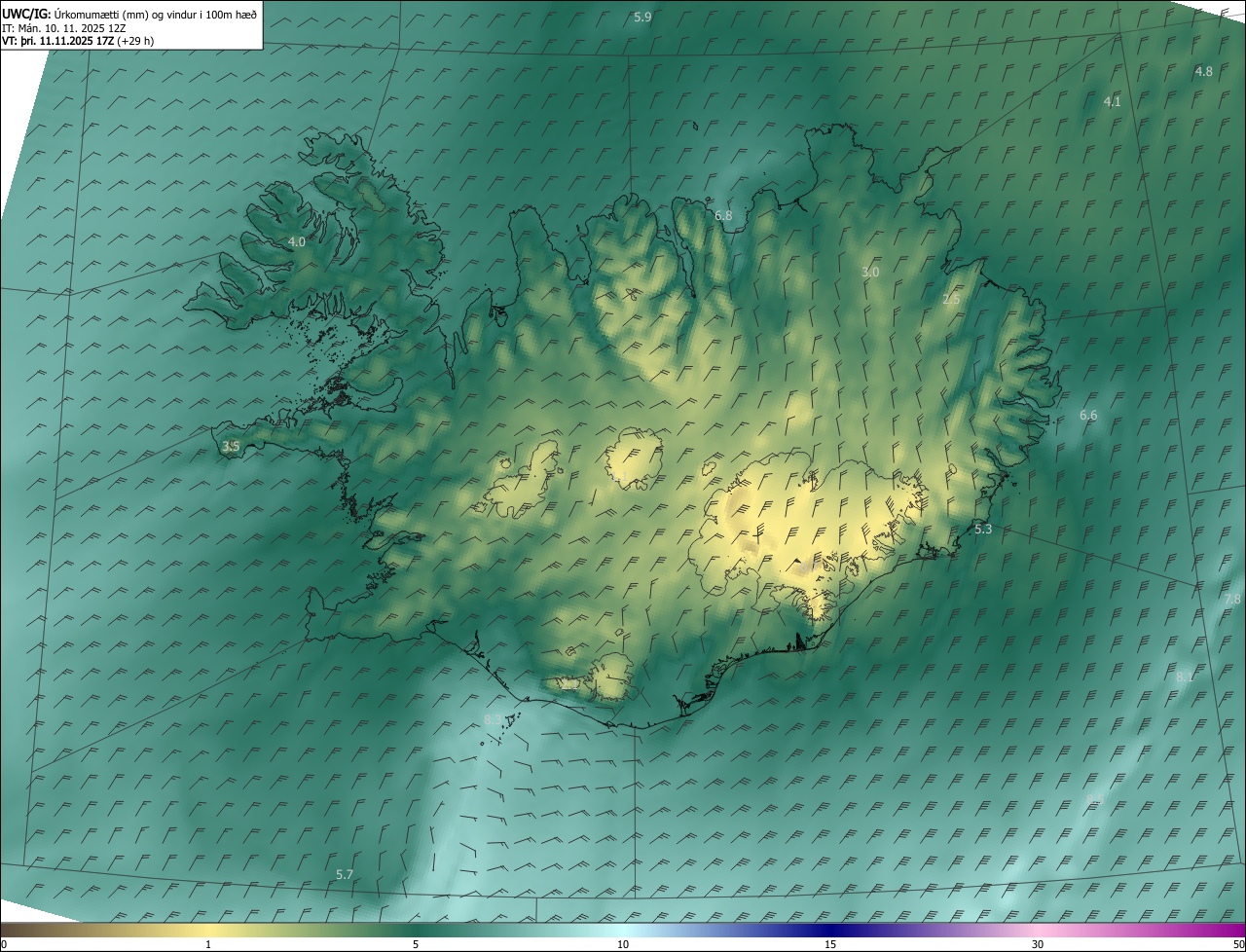Screen dimensions: 1246x952
Task: Click the 5 tick on the color scale
Action: [x=416, y=944]
